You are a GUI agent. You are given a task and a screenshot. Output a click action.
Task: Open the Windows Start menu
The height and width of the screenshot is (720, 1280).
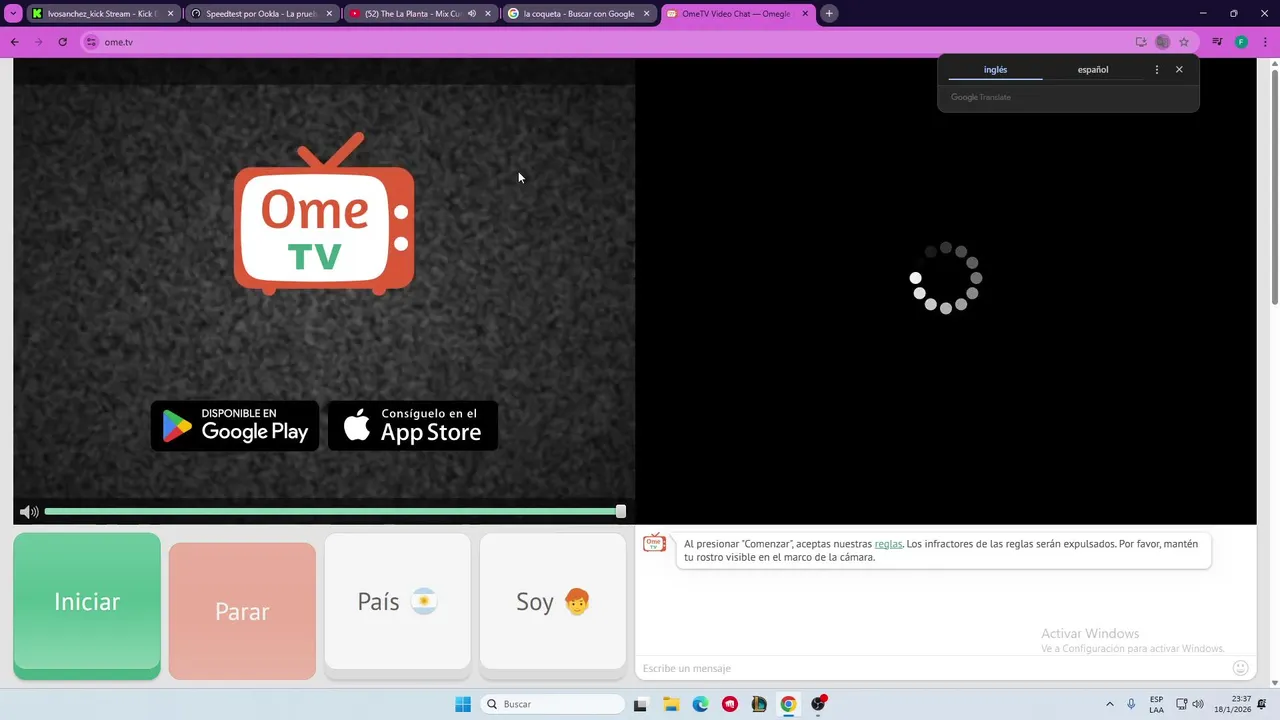pyautogui.click(x=463, y=704)
